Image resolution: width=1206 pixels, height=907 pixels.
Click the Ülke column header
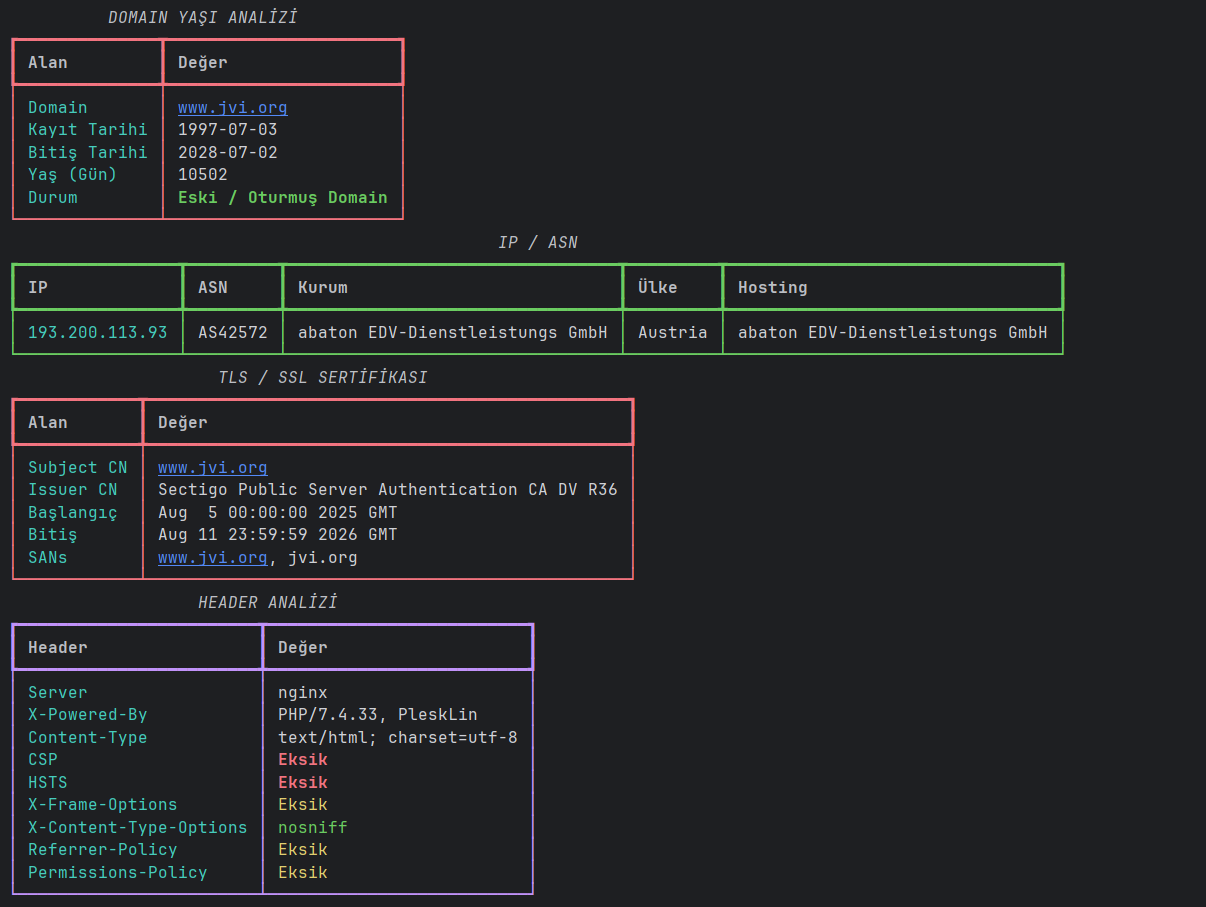coord(658,287)
